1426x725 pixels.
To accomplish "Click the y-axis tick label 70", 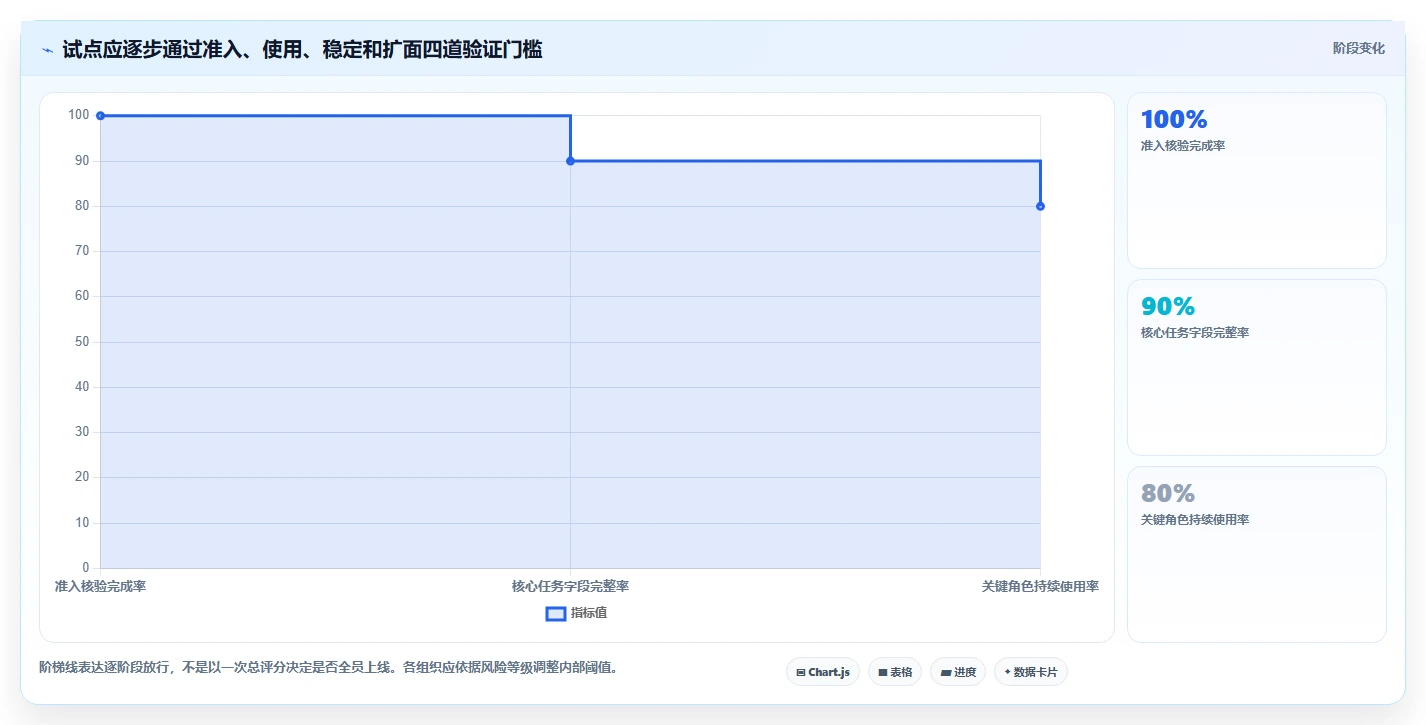I will pyautogui.click(x=82, y=251).
